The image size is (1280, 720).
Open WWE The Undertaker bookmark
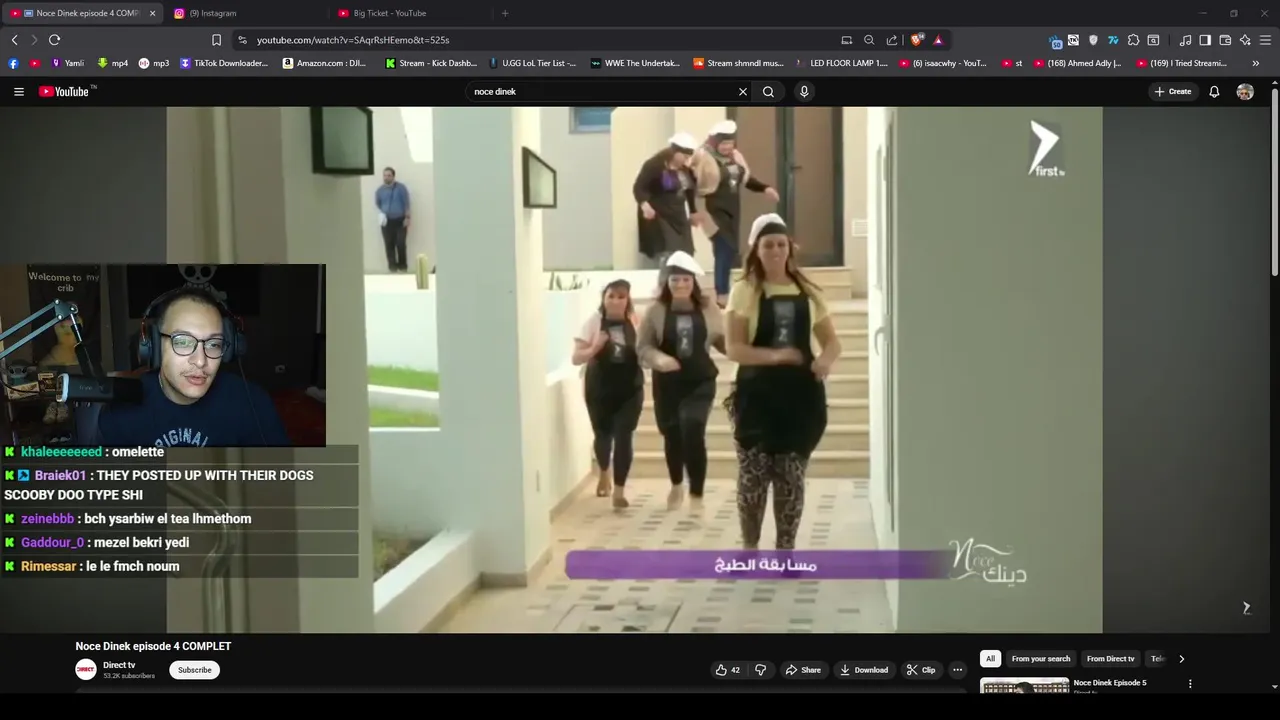(x=635, y=63)
